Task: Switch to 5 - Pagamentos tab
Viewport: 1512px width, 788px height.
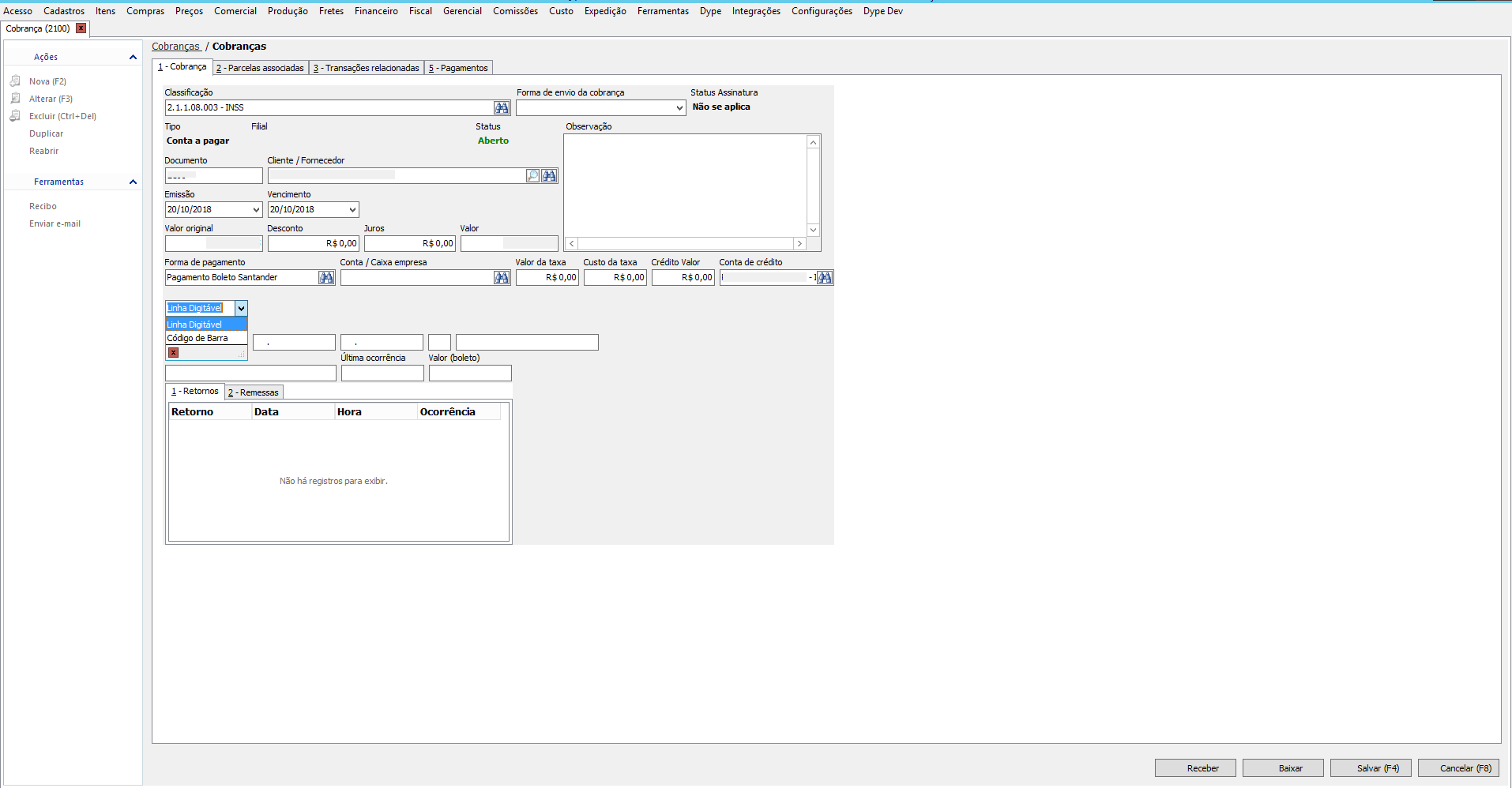Action: [x=458, y=68]
